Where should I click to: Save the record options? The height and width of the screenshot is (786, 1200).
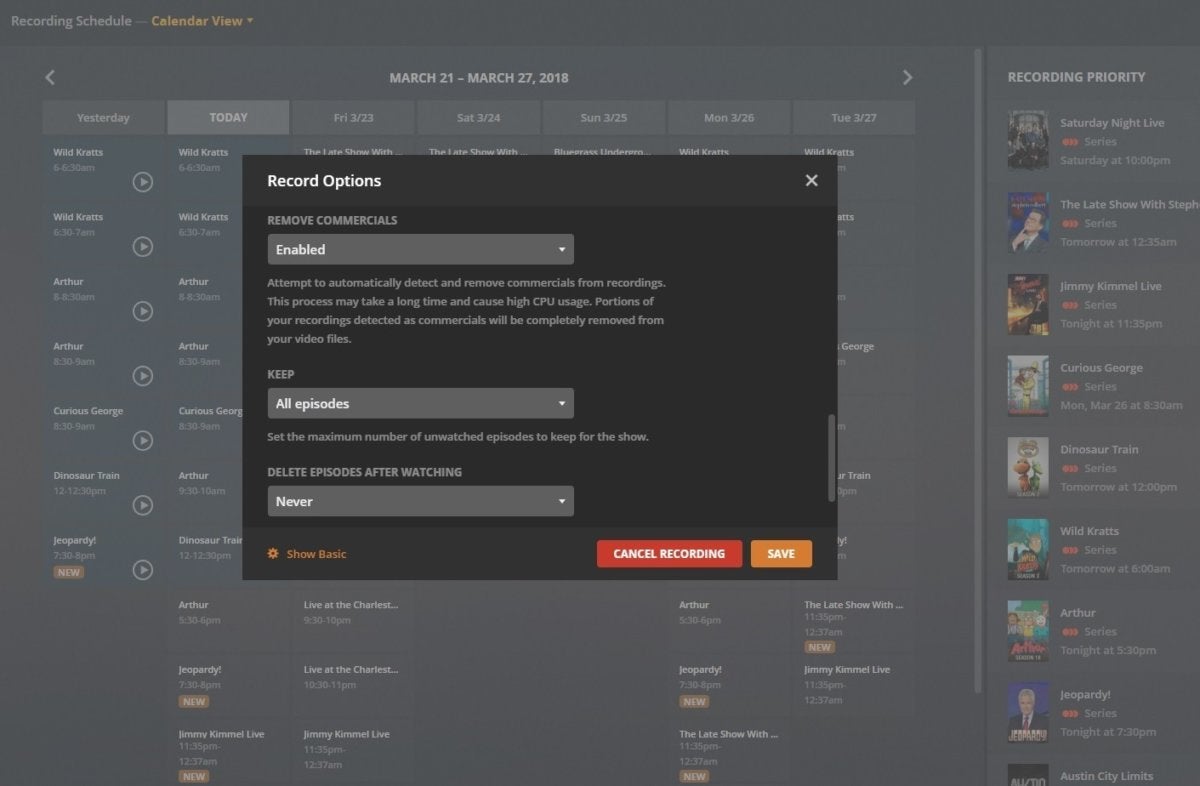tap(781, 554)
